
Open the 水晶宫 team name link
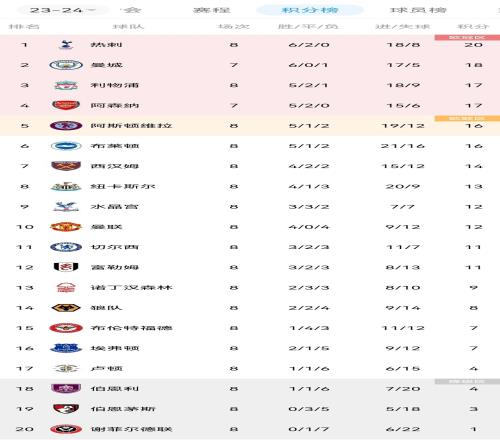115,207
